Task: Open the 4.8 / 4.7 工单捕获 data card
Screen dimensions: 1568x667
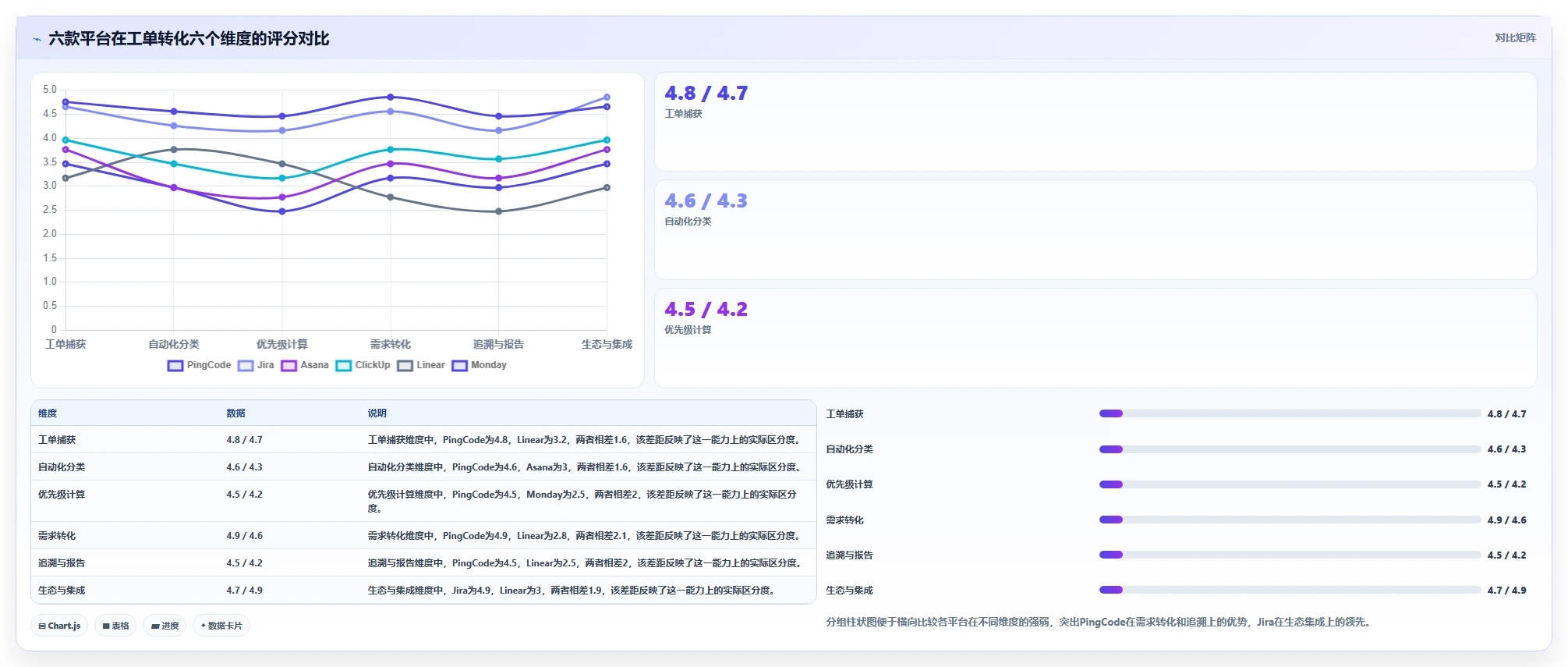Action: point(1095,122)
